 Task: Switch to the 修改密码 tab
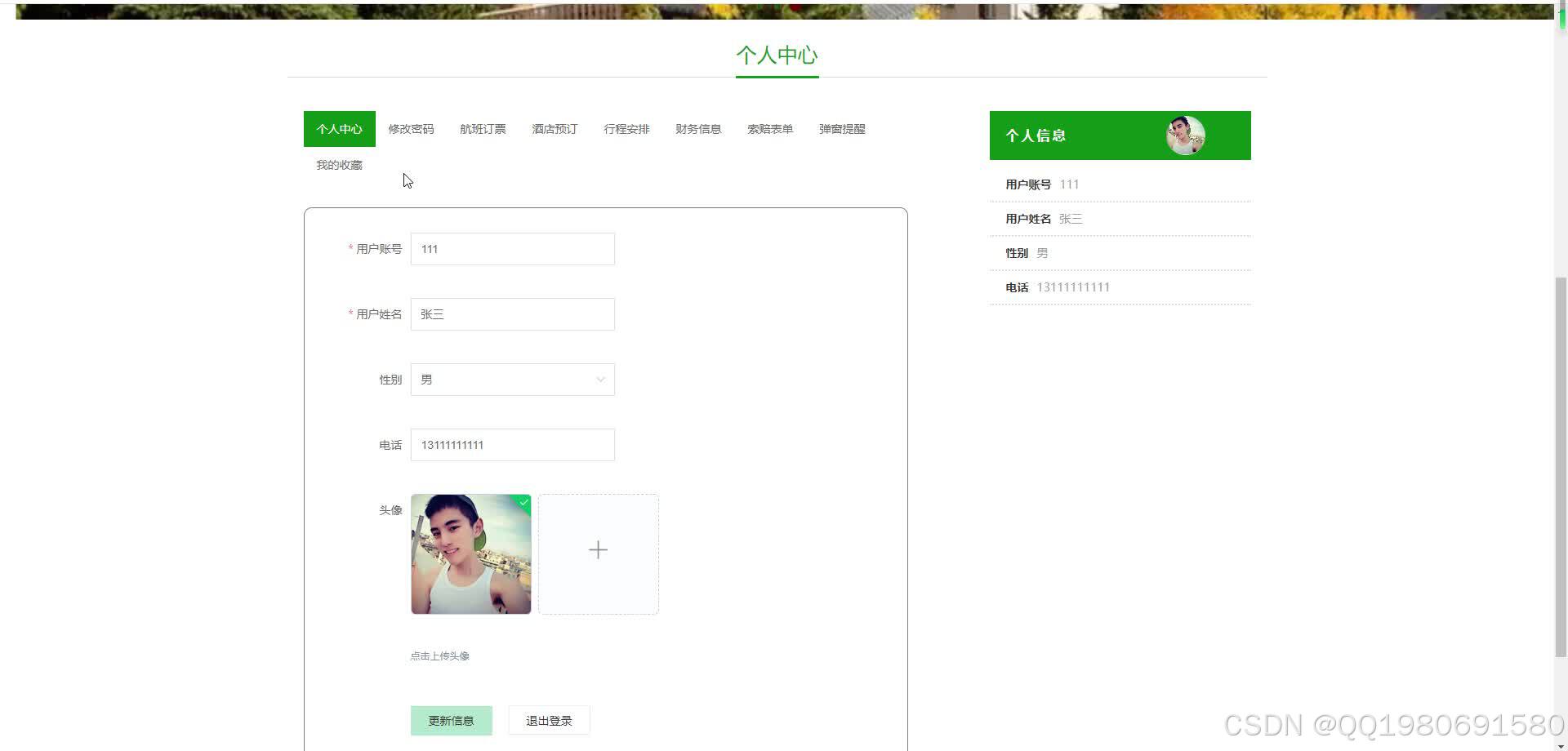(411, 128)
